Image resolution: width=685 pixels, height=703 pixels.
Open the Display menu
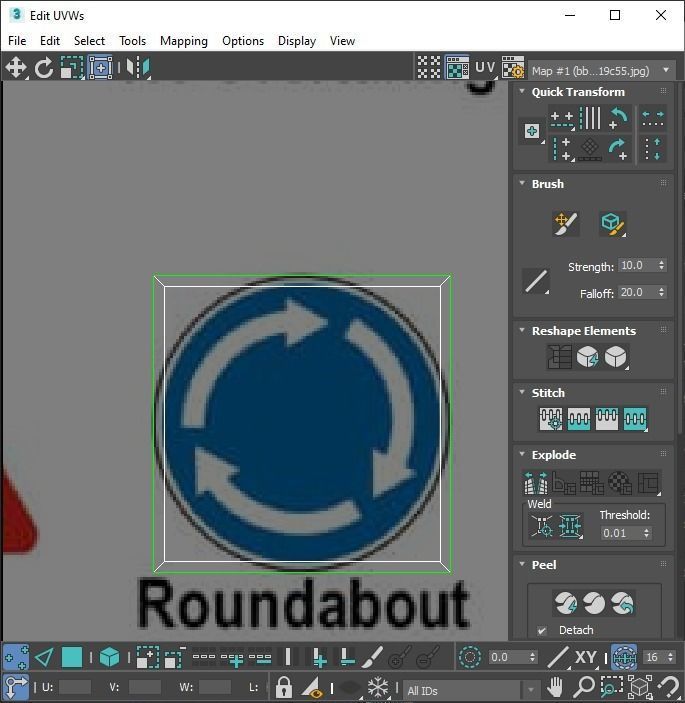pyautogui.click(x=297, y=41)
